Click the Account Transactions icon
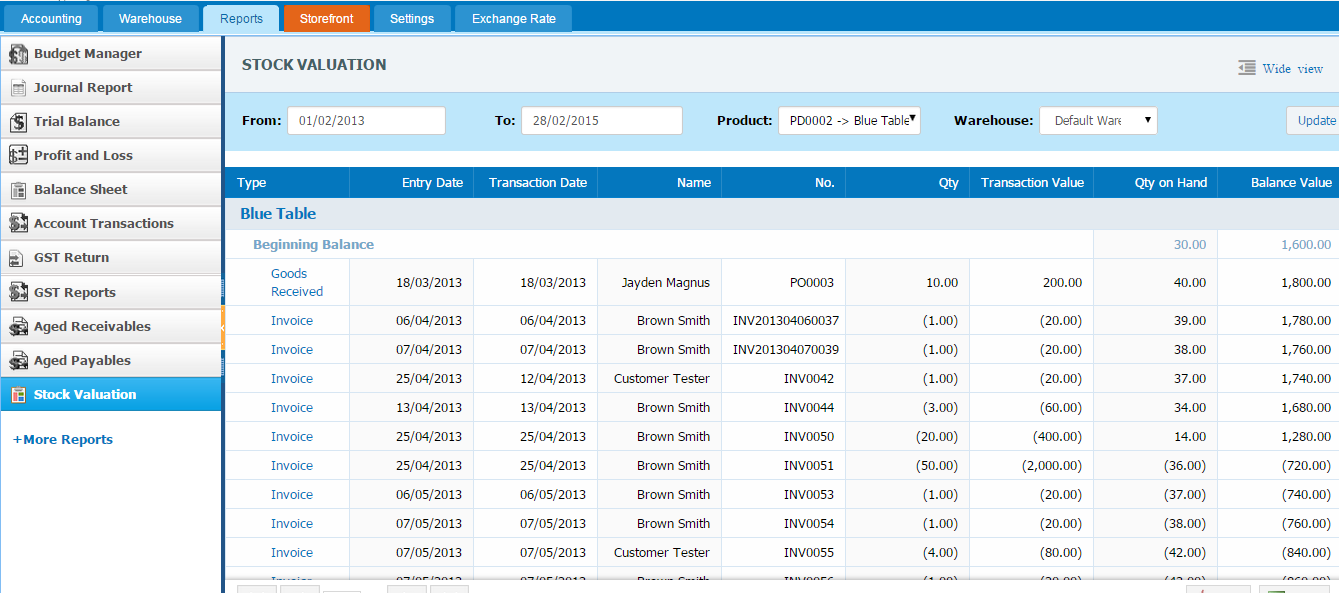Screen dimensions: 1339x593 point(18,224)
